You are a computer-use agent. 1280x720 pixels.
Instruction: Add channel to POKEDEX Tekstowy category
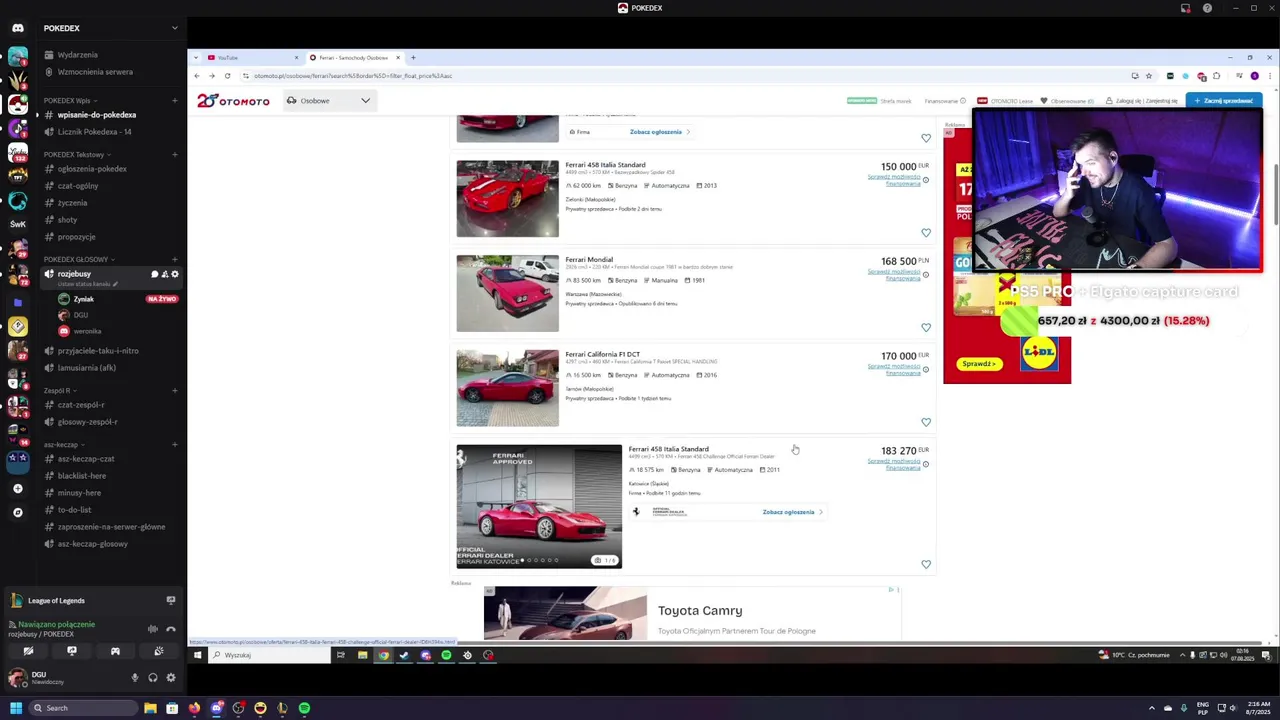pos(175,155)
